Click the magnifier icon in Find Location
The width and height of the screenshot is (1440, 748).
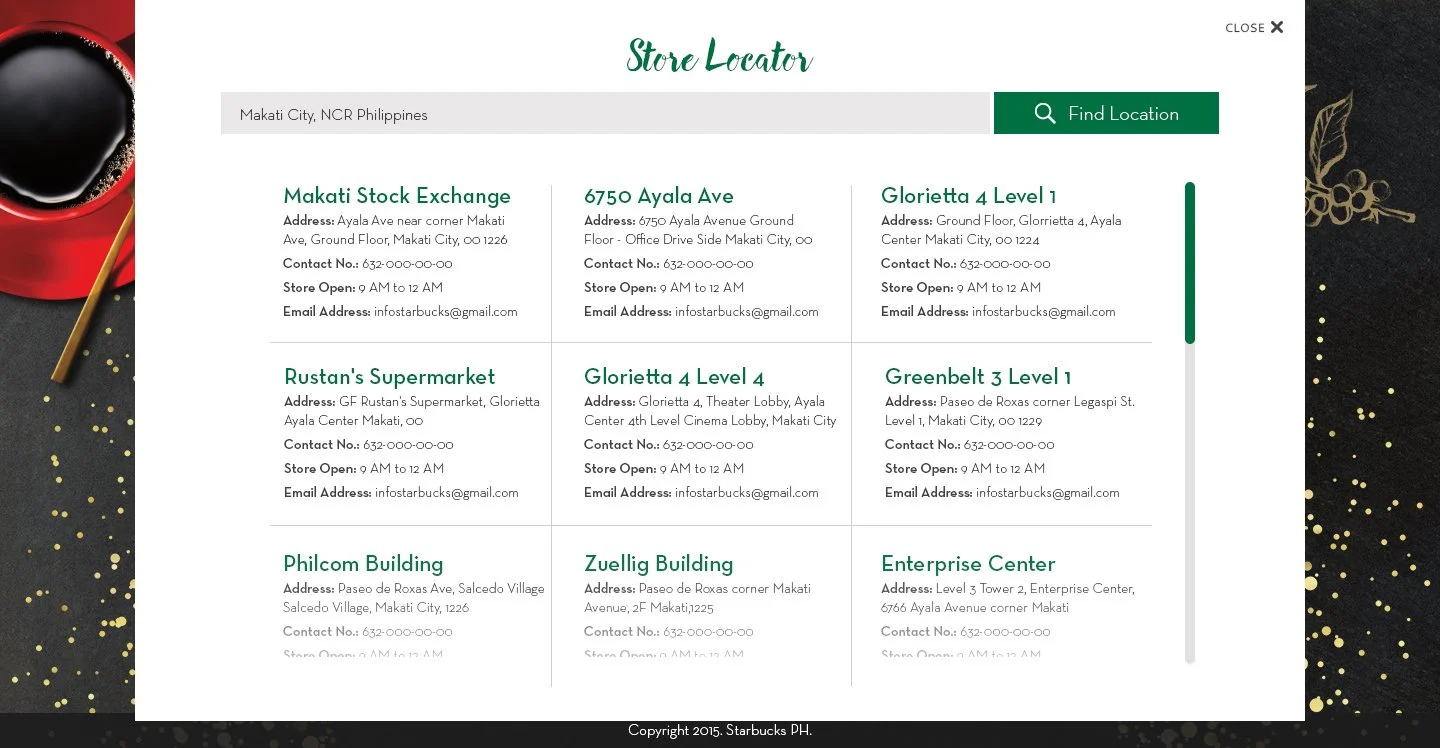[1045, 113]
